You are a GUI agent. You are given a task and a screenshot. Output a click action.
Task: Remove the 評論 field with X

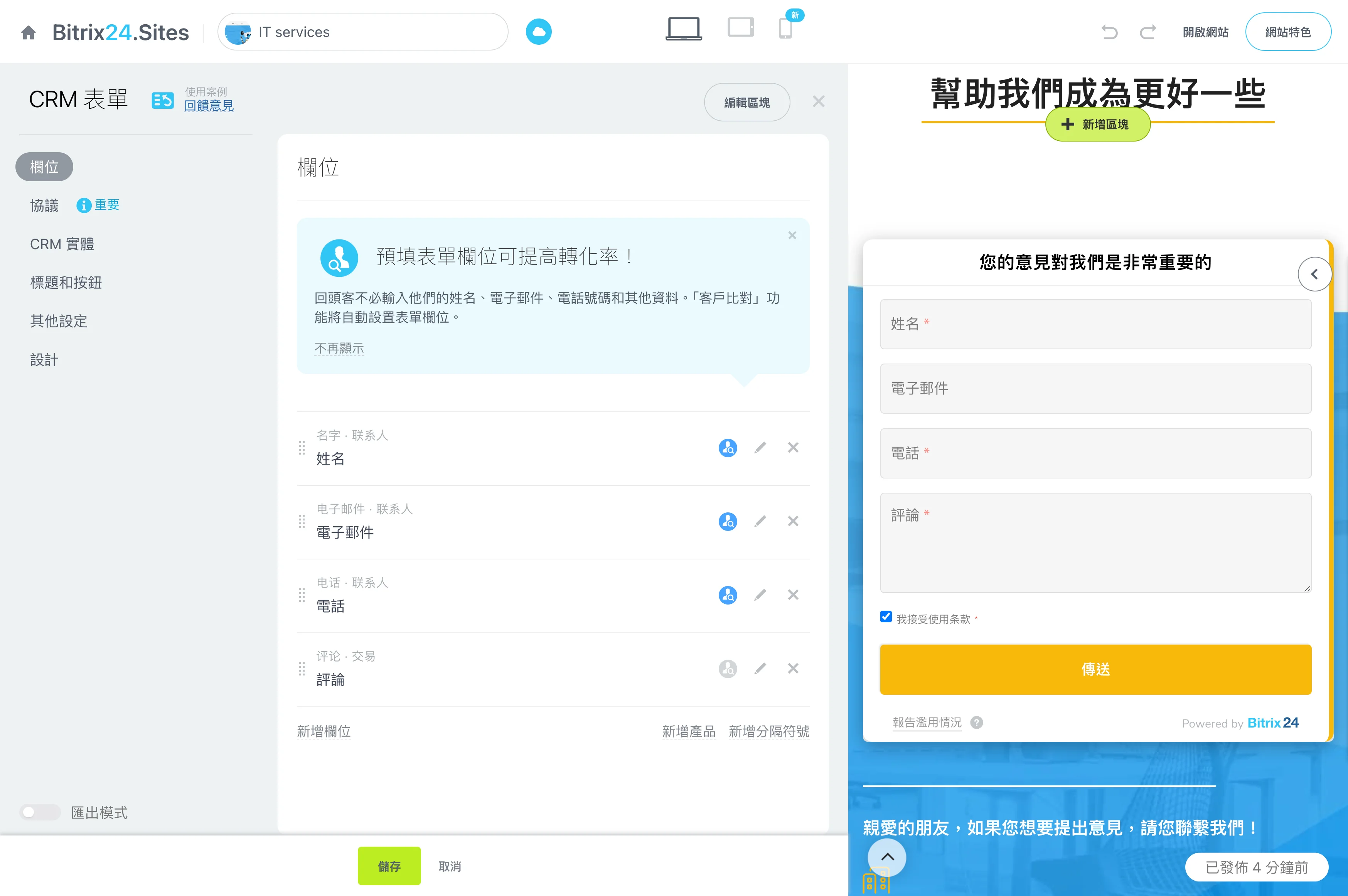tap(793, 669)
